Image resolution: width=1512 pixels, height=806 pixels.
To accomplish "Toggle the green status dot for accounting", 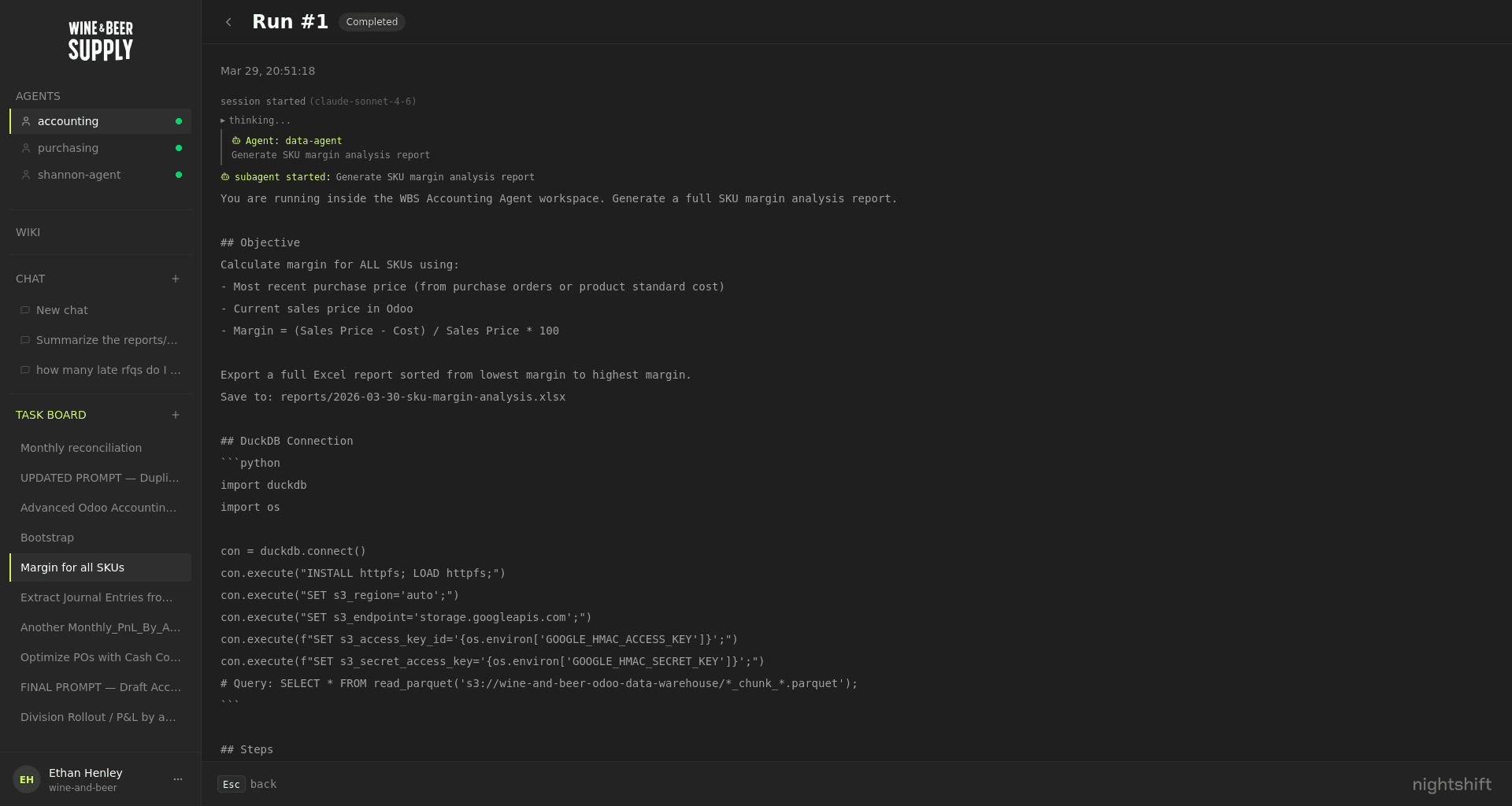I will 179,121.
